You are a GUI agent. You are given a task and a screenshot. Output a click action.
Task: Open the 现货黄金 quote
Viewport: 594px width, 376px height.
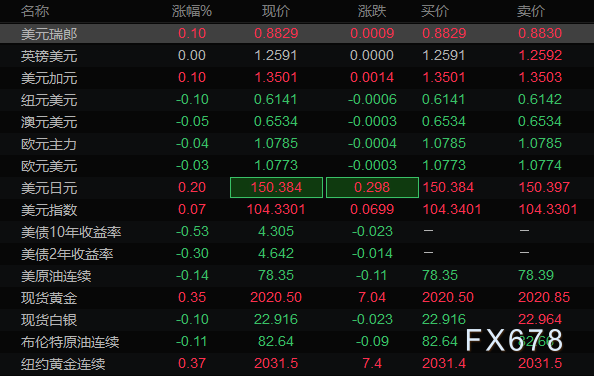(x=297, y=297)
